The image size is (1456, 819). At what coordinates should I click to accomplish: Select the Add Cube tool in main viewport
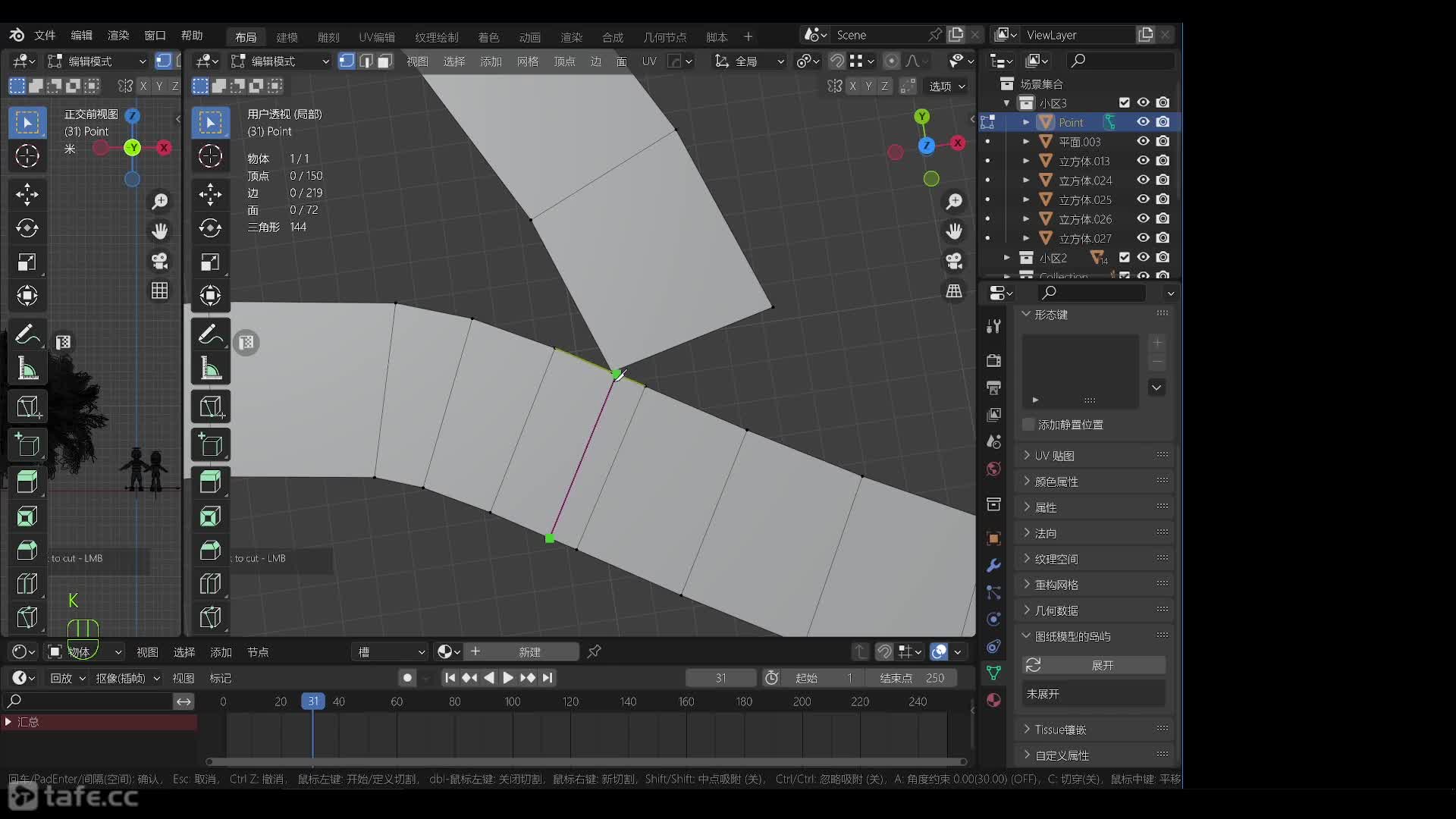(210, 445)
